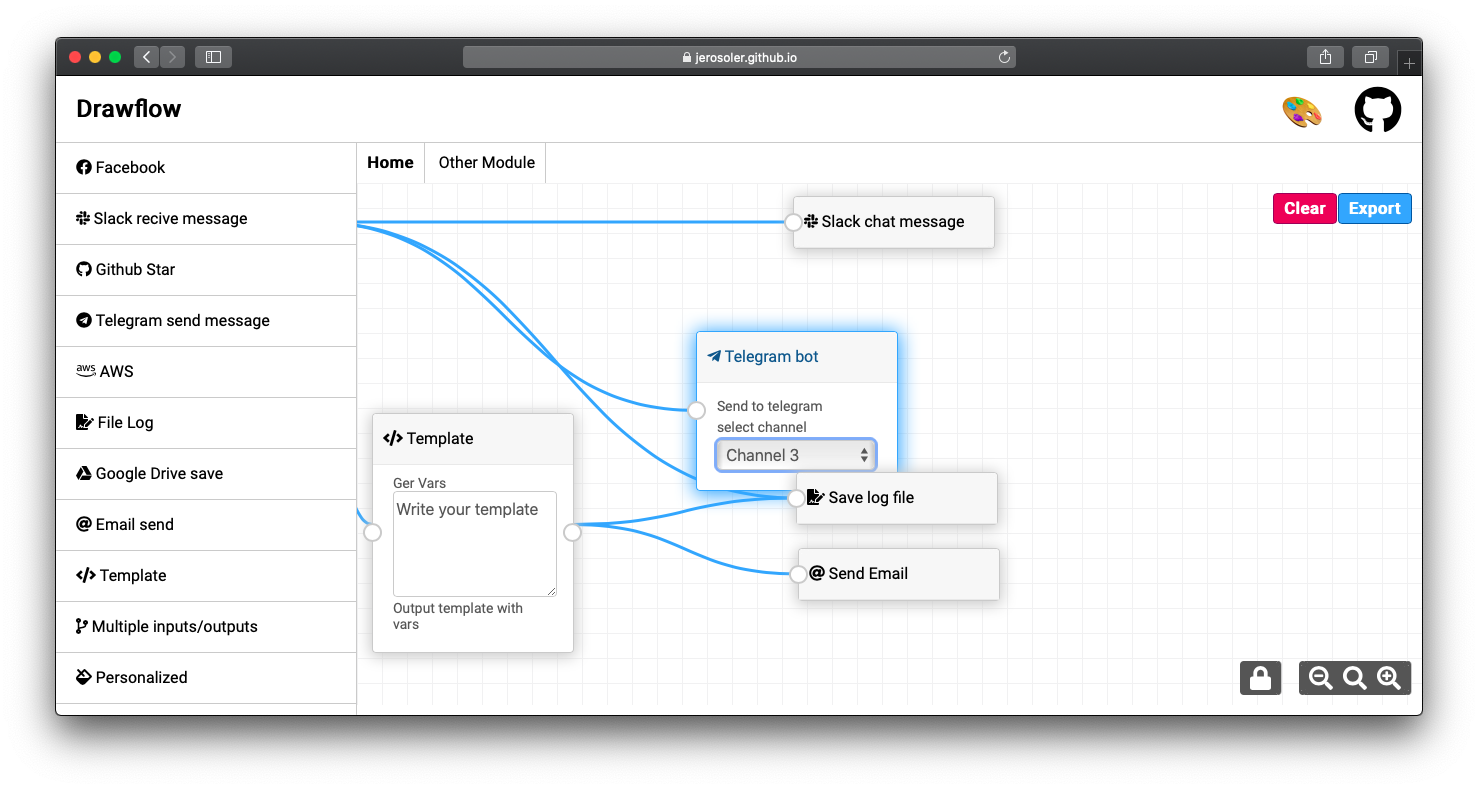Click the Template node output connector

coord(572,533)
